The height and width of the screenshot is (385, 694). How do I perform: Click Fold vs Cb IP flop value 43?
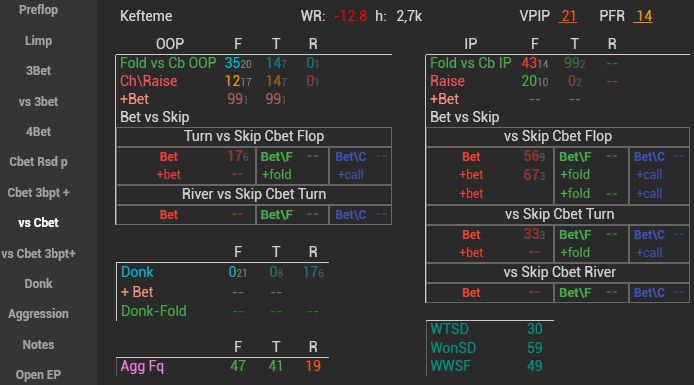[x=529, y=63]
